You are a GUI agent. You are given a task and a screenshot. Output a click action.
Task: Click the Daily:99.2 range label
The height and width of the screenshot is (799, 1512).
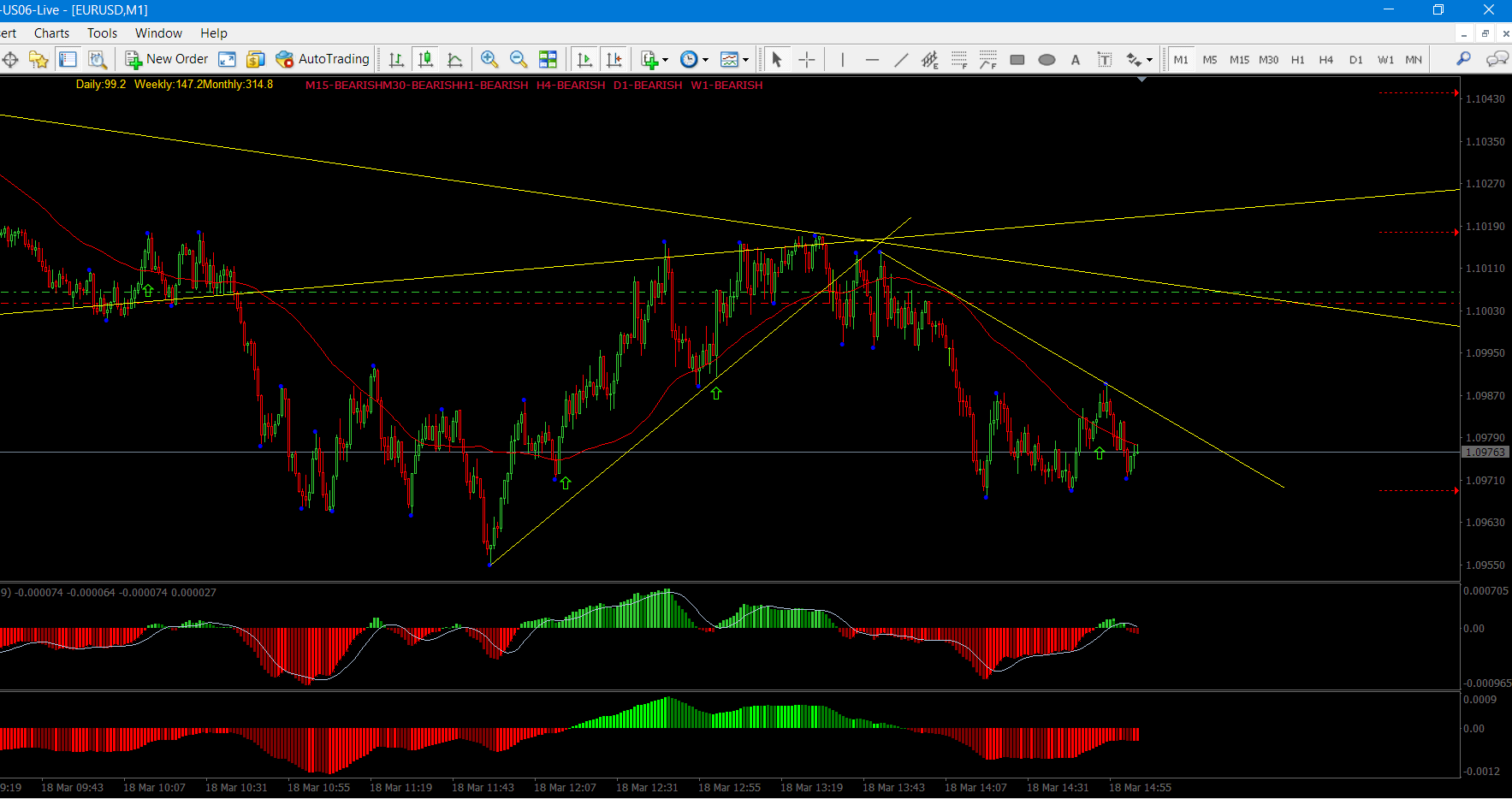101,85
